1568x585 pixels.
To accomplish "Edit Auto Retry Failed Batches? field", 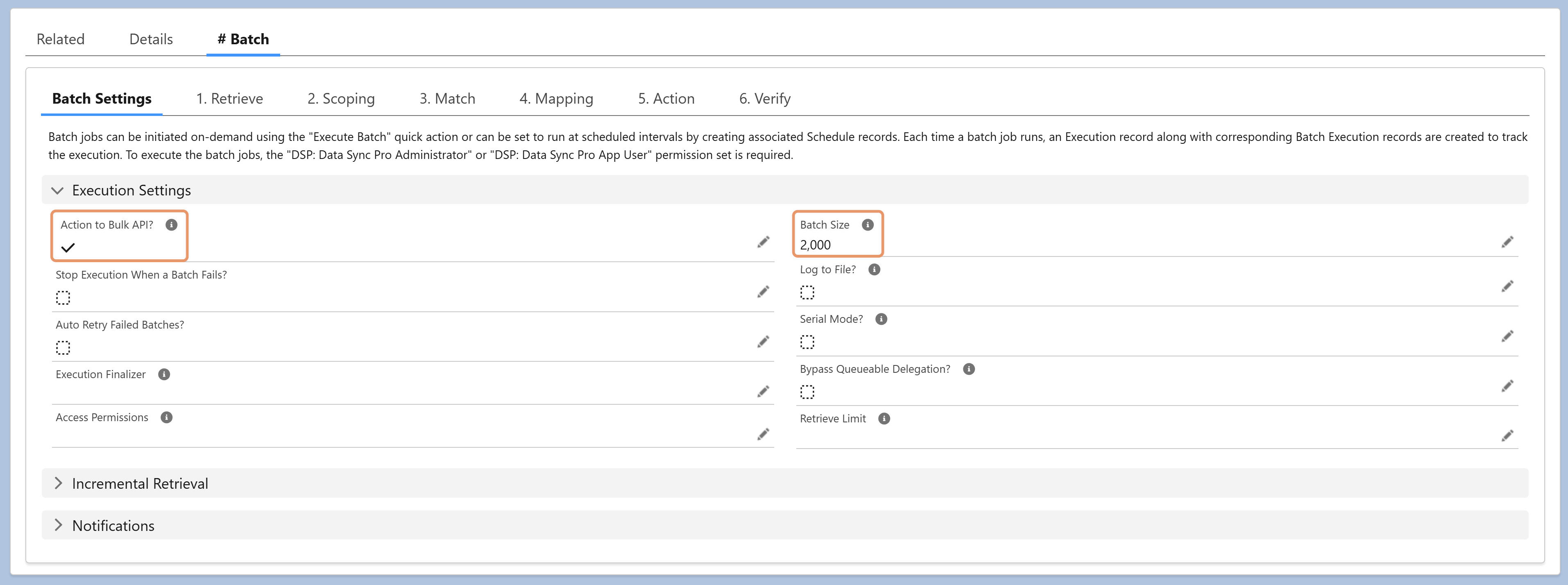I will pos(763,342).
